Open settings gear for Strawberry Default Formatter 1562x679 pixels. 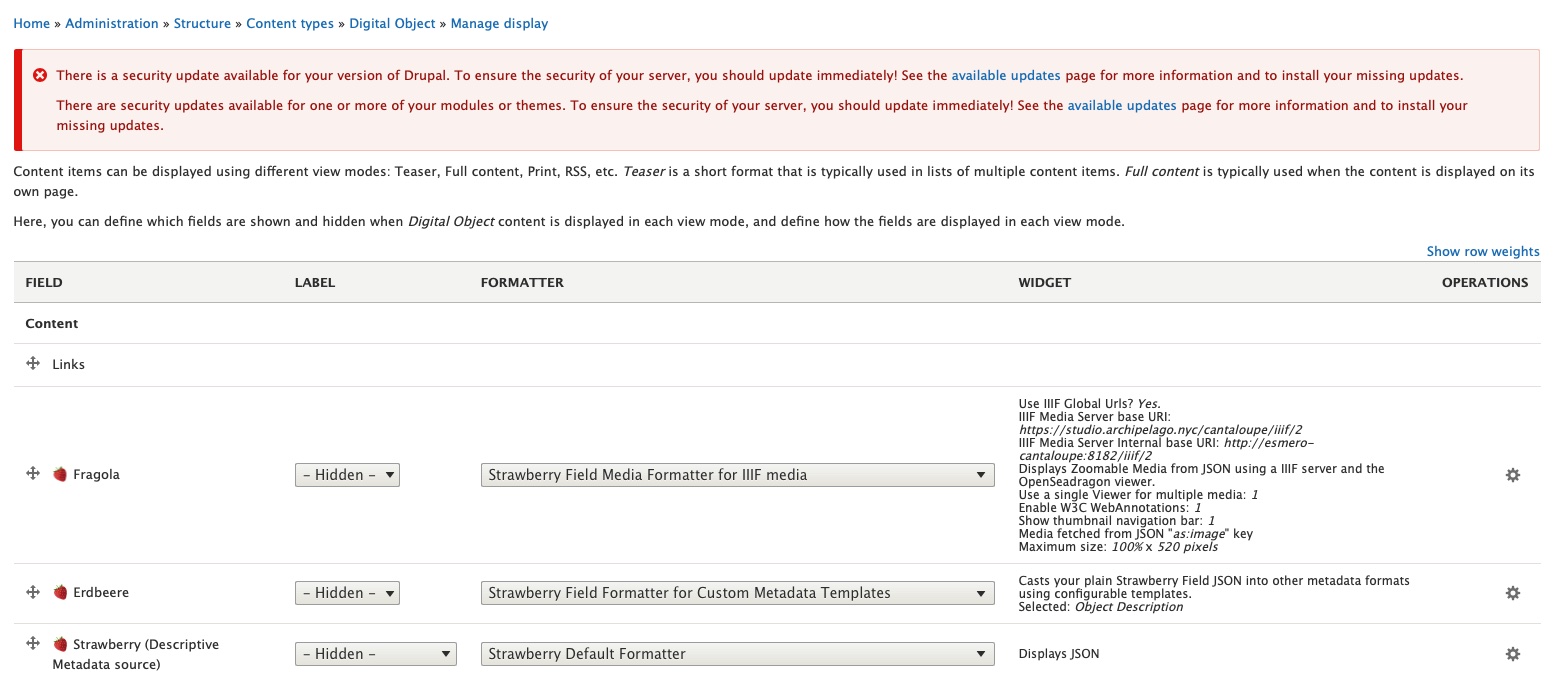pyautogui.click(x=1512, y=654)
